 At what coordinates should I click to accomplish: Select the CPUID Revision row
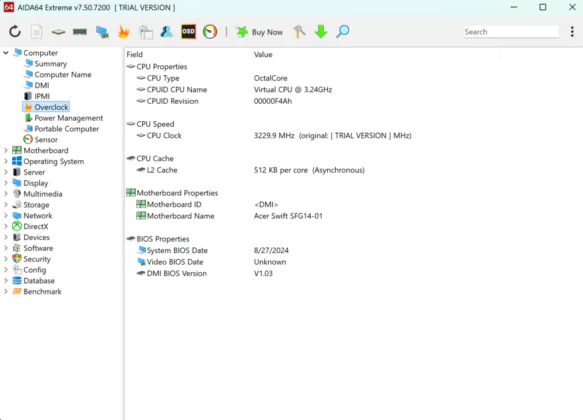click(312, 101)
